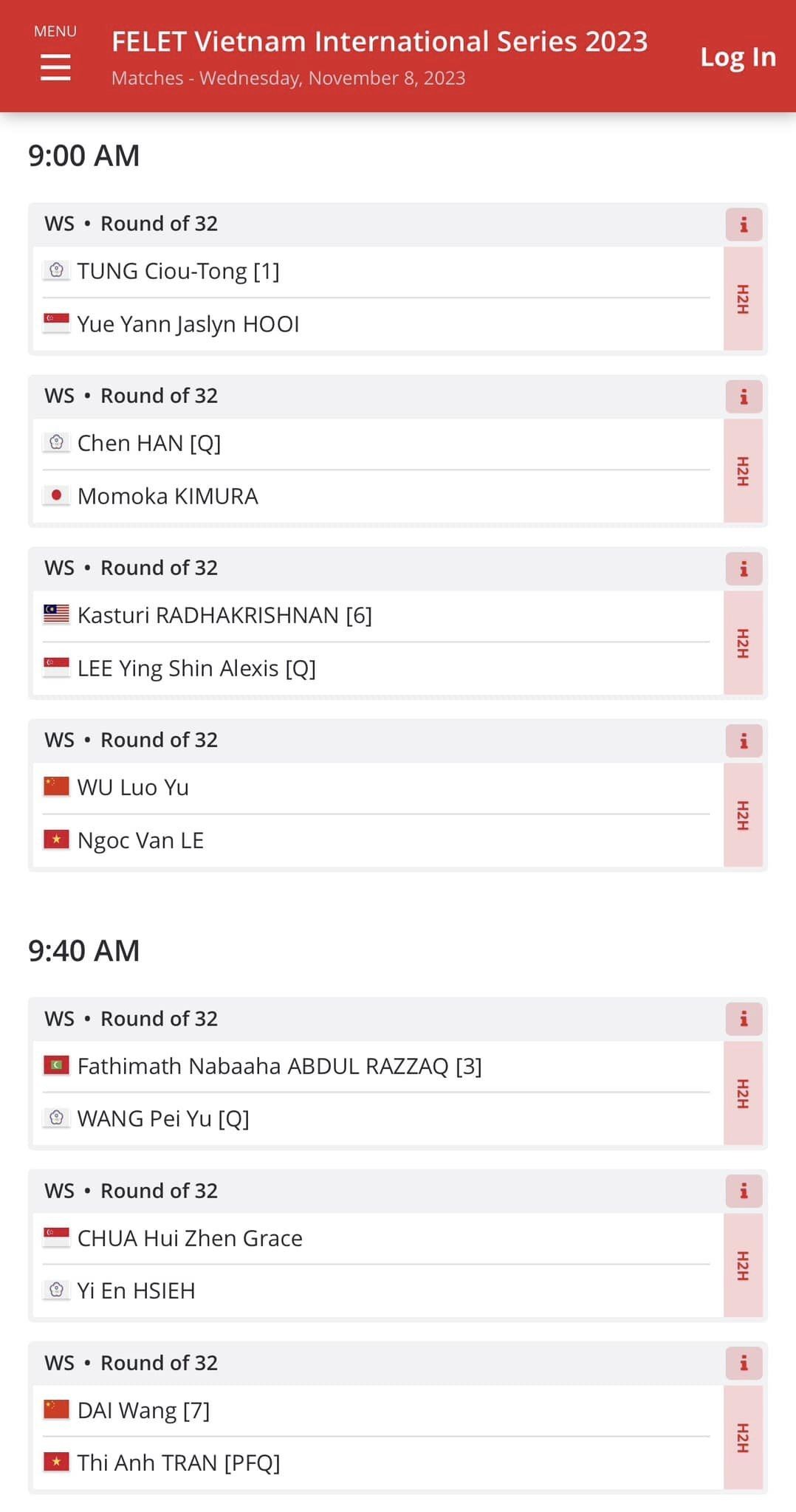
Task: View H2H for CHUA vs HSIEH match
Action: click(743, 1265)
